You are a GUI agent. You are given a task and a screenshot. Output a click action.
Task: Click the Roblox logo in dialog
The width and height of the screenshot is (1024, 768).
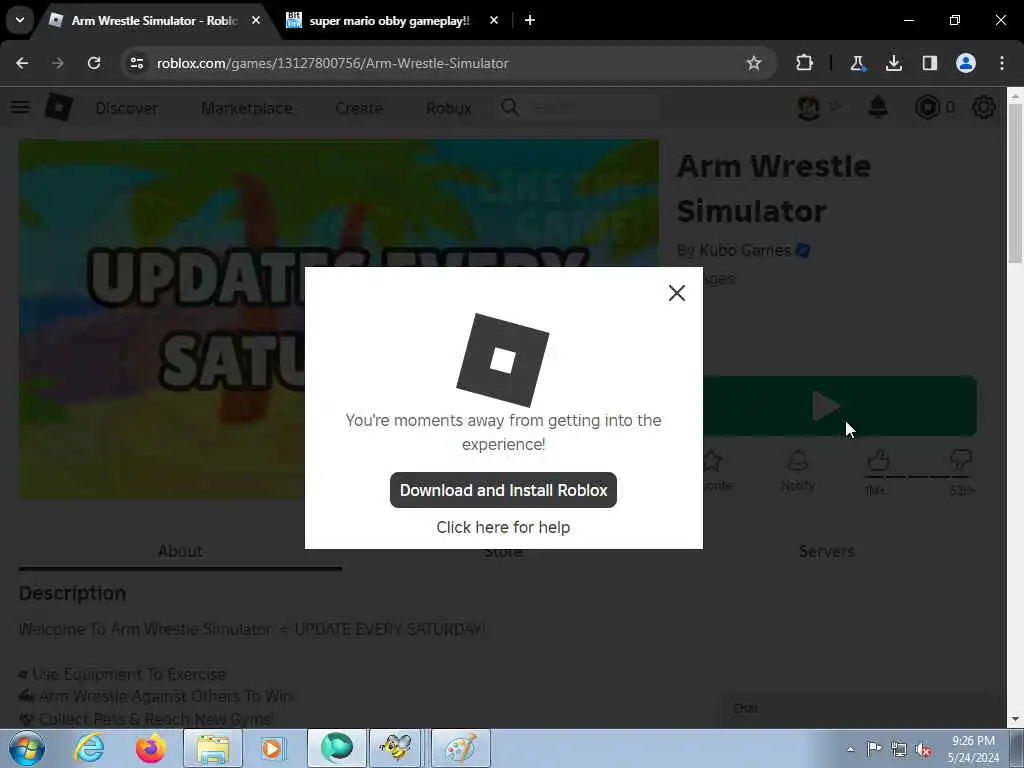(x=503, y=360)
